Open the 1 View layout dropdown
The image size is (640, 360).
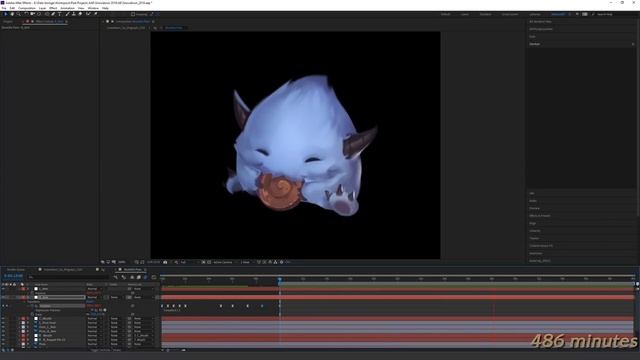[x=246, y=262]
